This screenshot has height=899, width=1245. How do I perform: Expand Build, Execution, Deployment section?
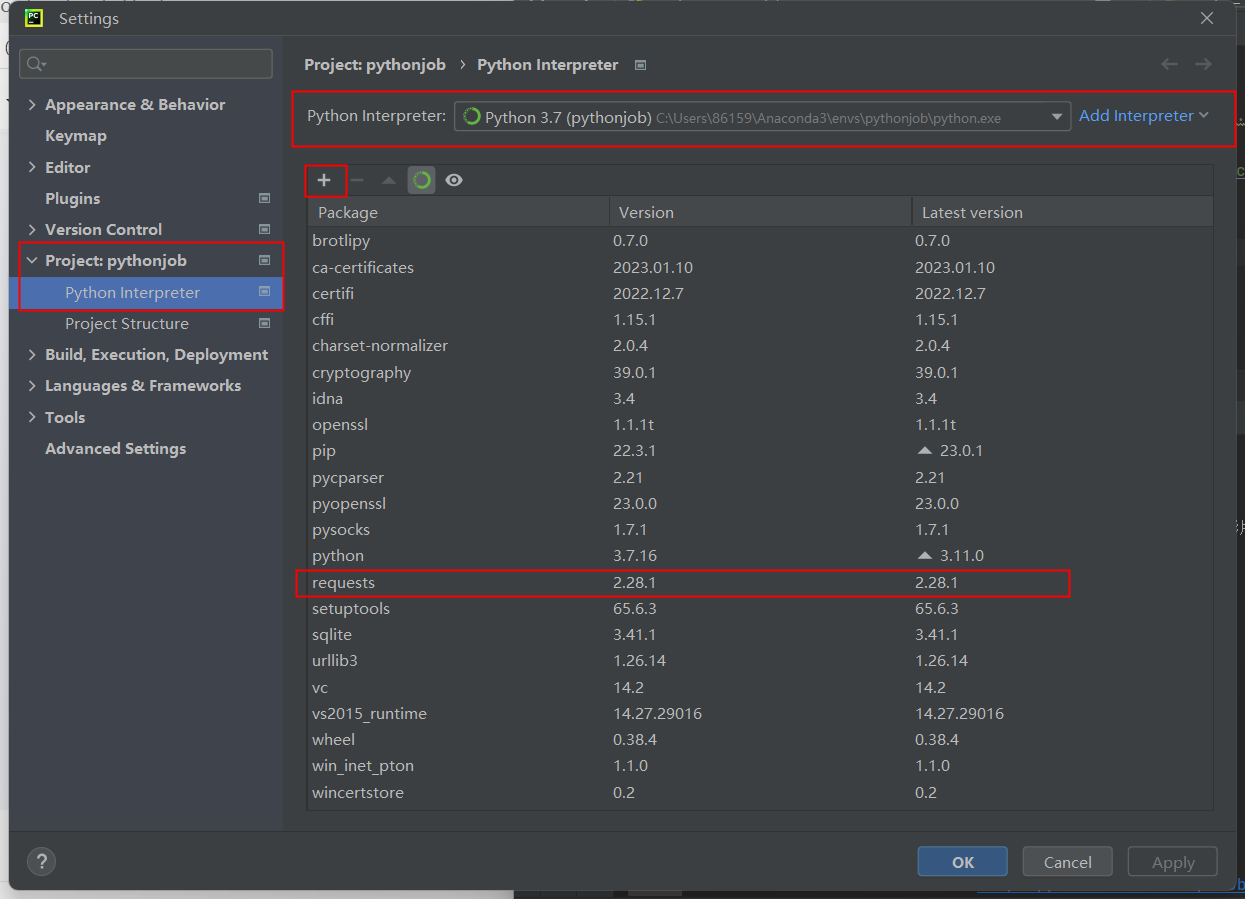[32, 355]
